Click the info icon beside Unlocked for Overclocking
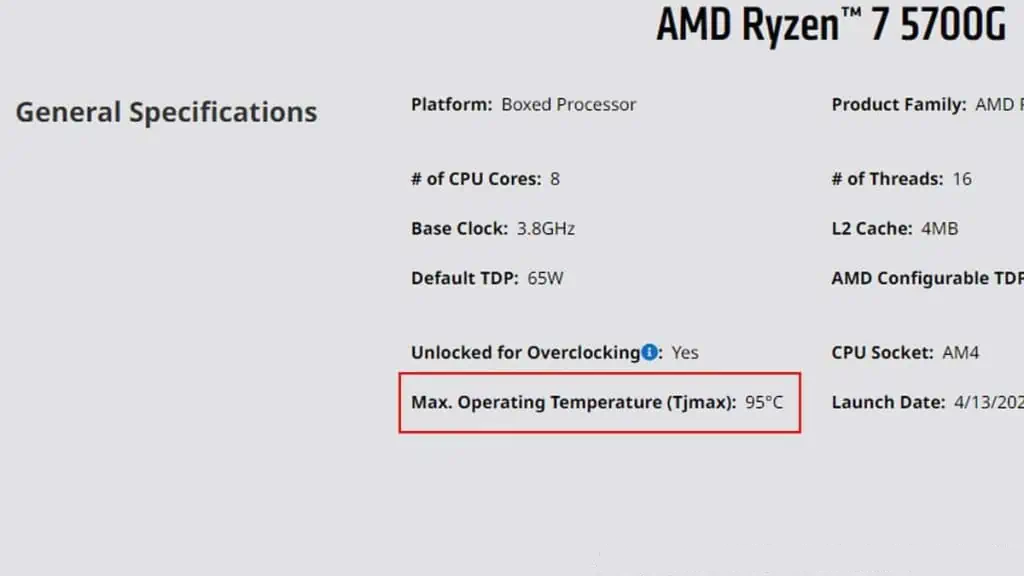Viewport: 1024px width, 576px height. (x=649, y=352)
